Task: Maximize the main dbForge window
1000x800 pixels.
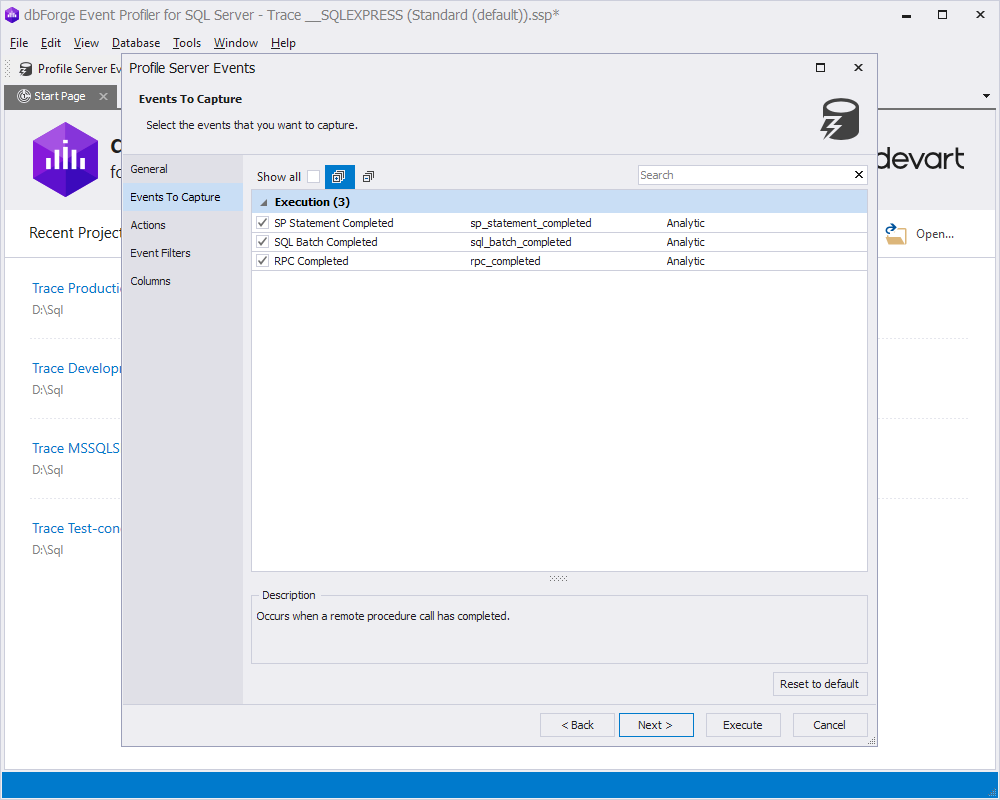Action: 943,15
